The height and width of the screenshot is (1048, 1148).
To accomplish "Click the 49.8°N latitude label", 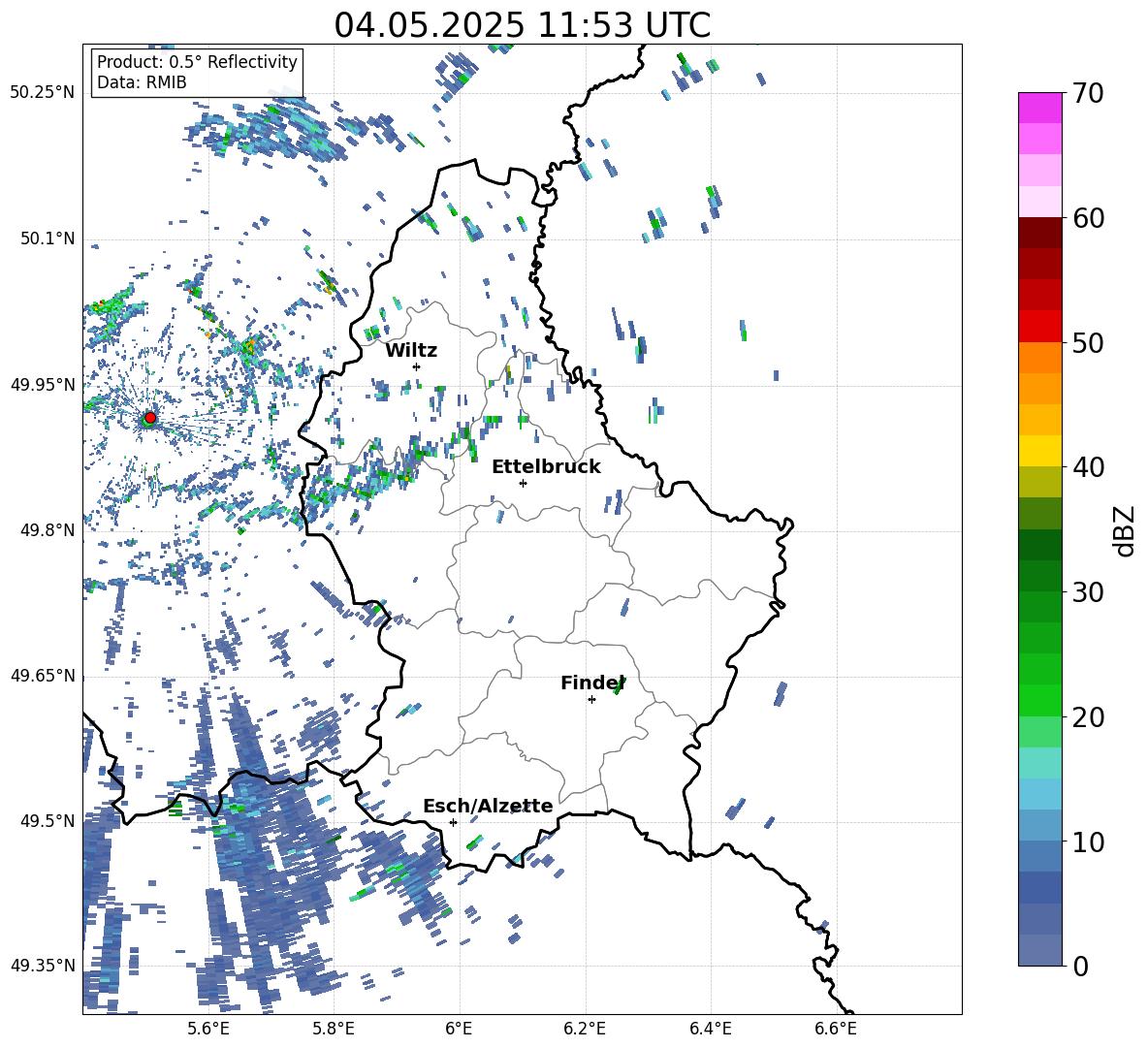I will pos(48,530).
